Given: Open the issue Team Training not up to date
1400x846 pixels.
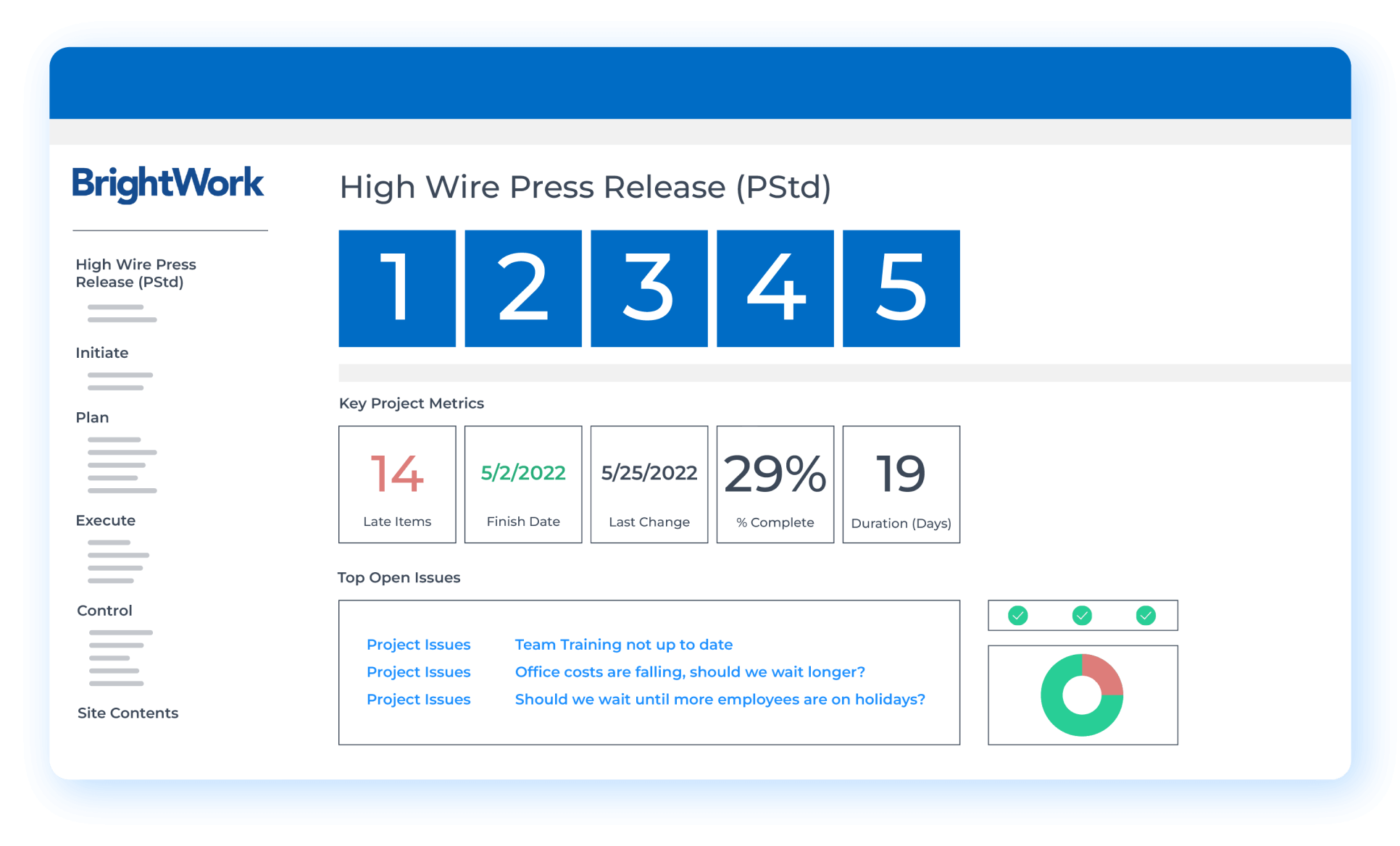Looking at the screenshot, I should coord(623,644).
